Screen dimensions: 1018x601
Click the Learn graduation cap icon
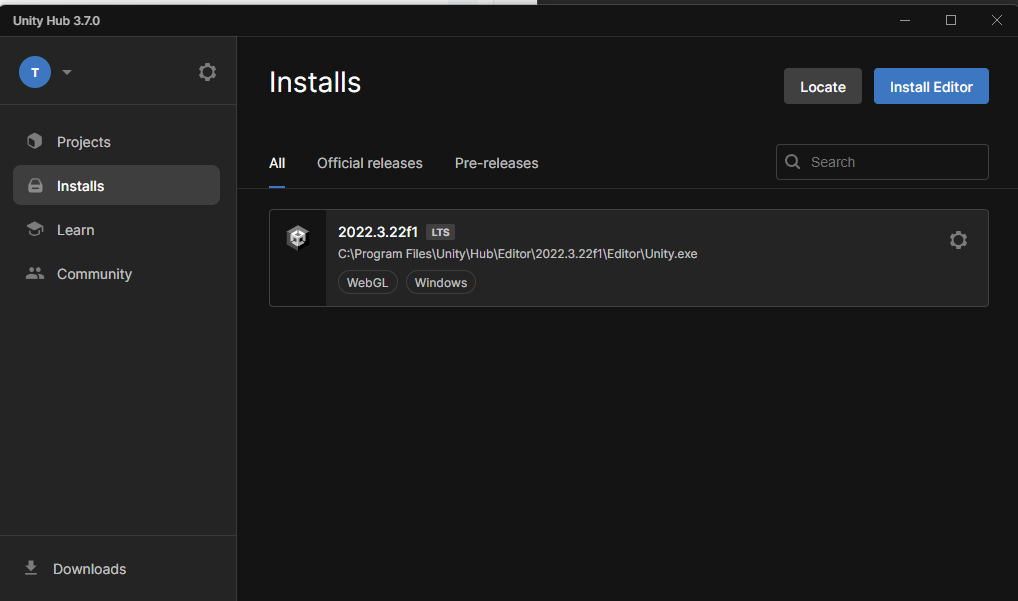pyautogui.click(x=35, y=229)
